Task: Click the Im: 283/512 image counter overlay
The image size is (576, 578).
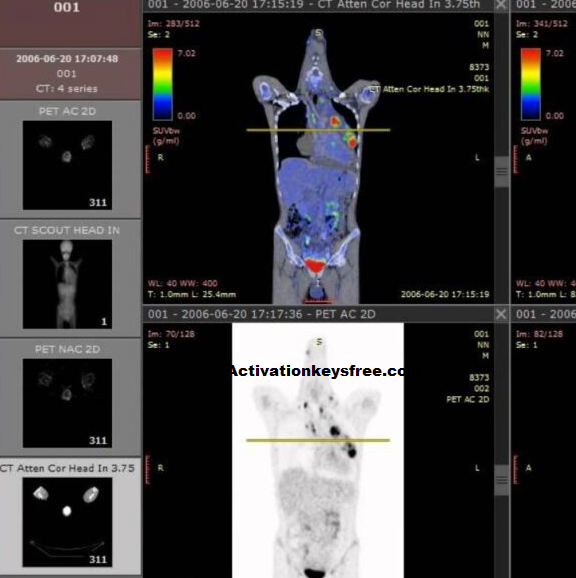Action: pos(173,24)
